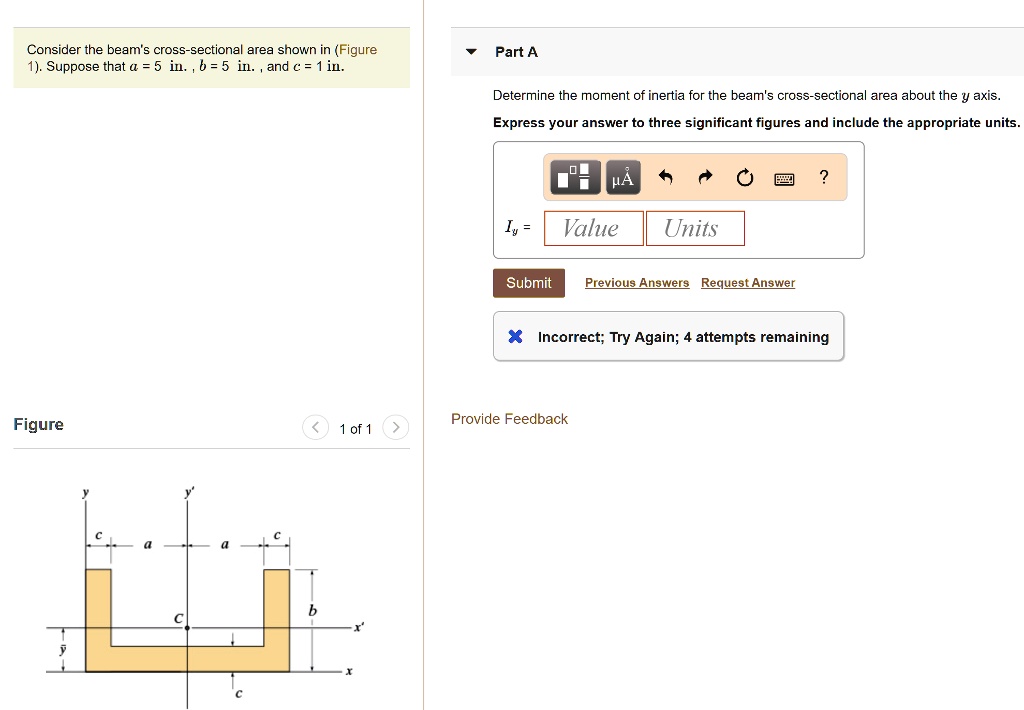1024x710 pixels.
Task: Open Provide Feedback
Action: tap(509, 419)
